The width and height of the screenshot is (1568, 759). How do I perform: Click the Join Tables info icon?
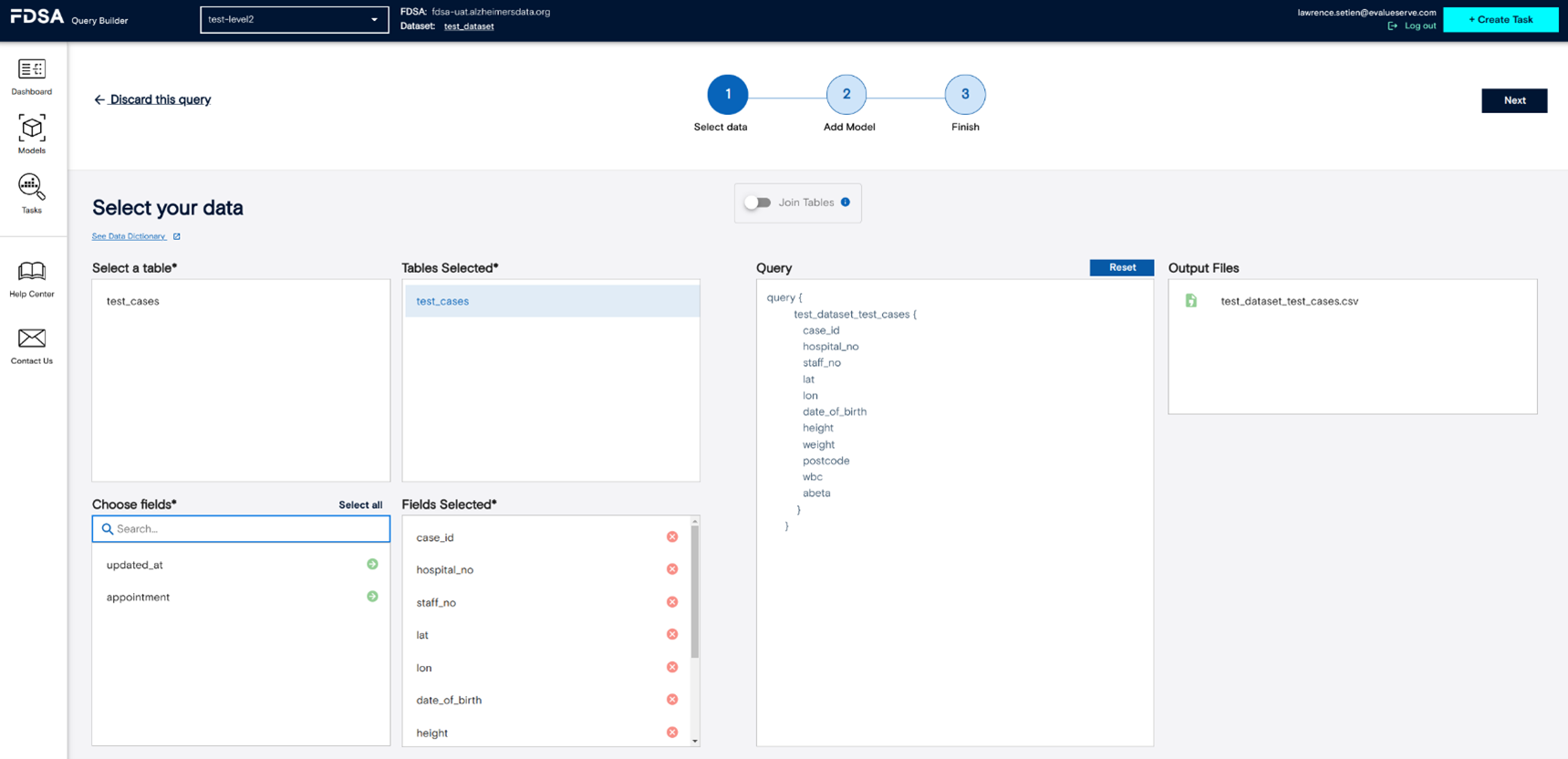click(x=846, y=203)
